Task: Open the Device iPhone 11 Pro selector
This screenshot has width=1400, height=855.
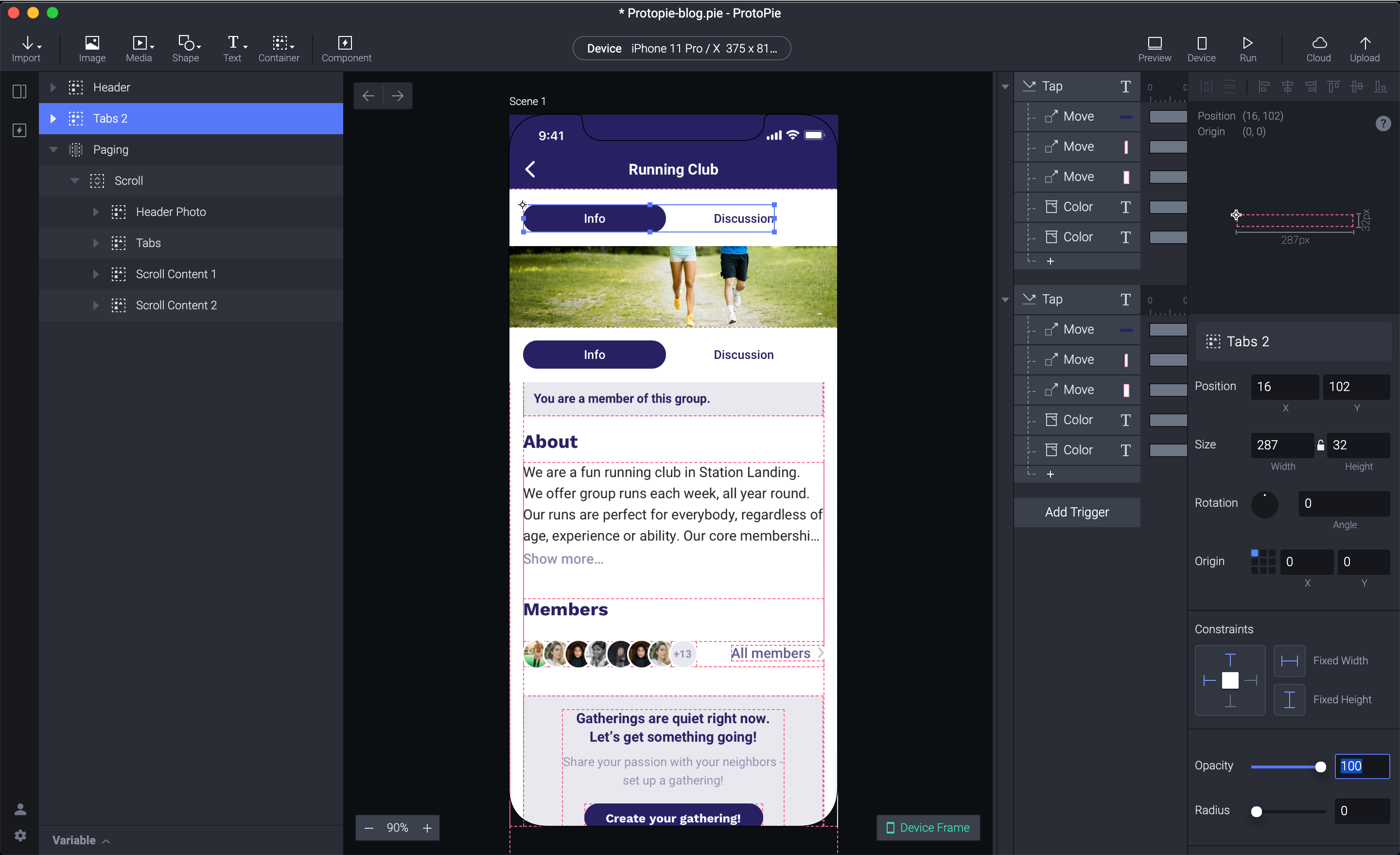Action: 681,48
